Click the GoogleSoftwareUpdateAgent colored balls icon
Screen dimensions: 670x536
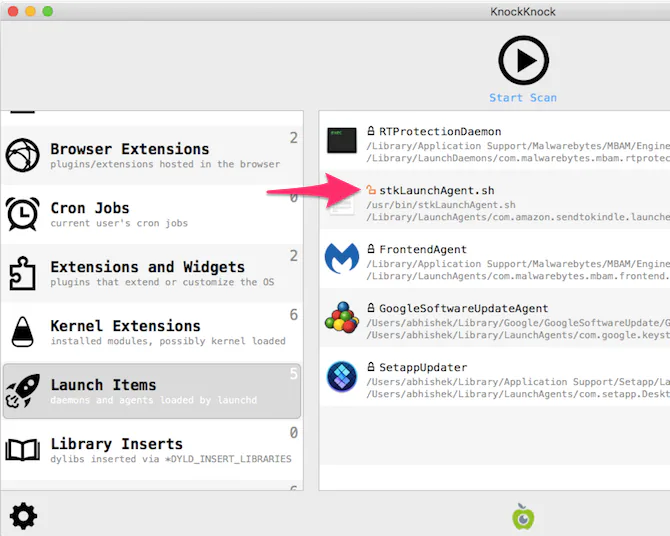[x=342, y=317]
